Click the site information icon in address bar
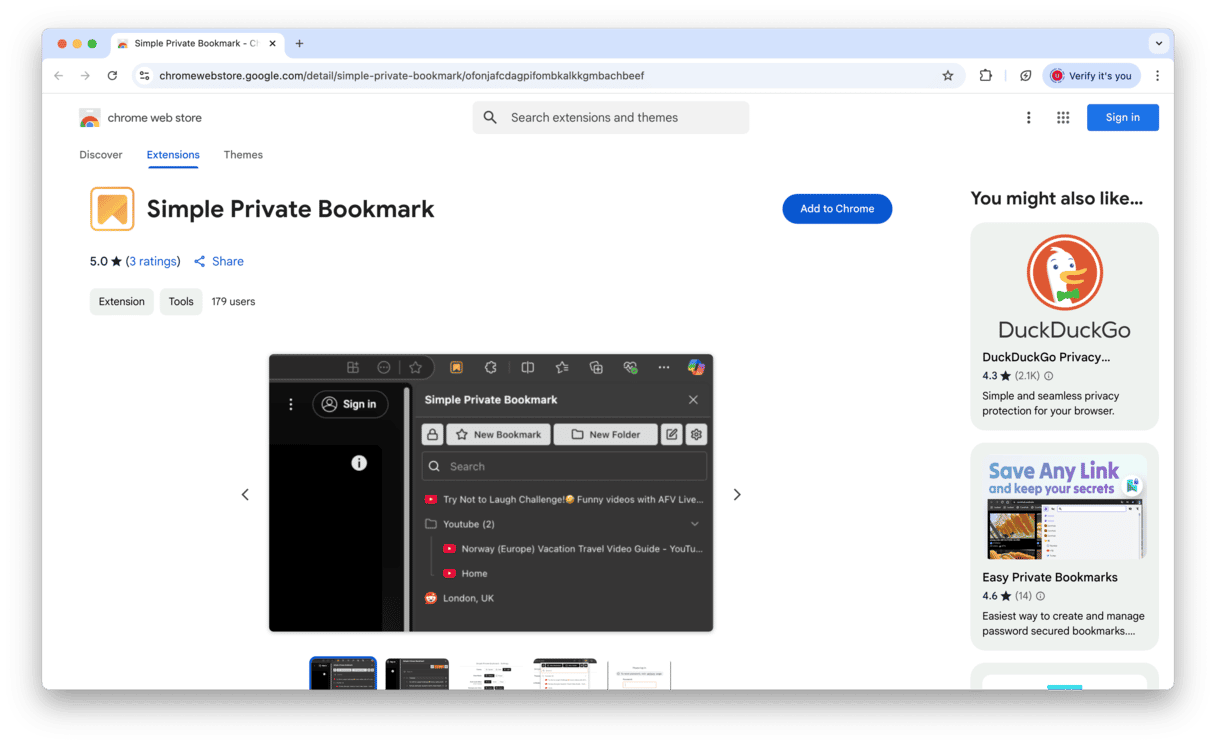 pos(144,76)
